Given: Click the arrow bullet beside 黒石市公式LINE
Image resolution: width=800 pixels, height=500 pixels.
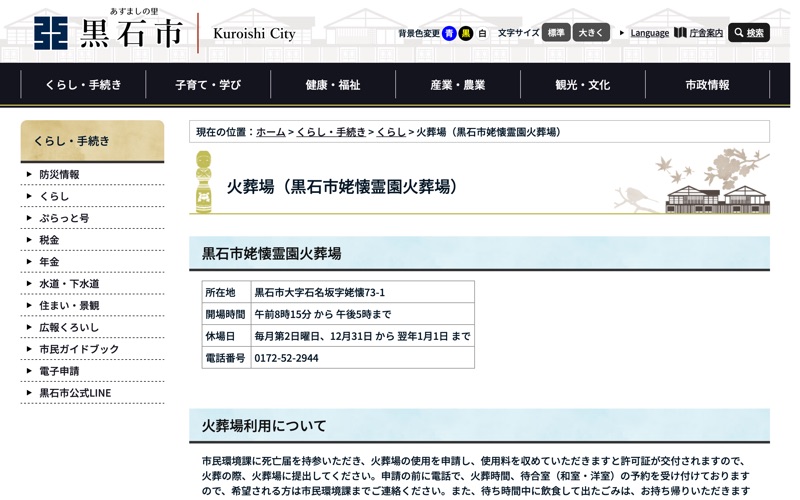Looking at the screenshot, I should [29, 393].
